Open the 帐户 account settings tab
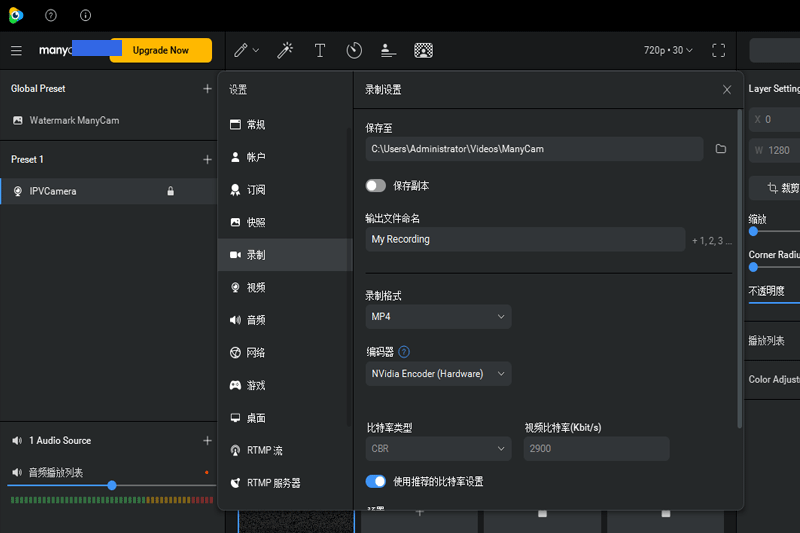The height and width of the screenshot is (533, 800). 285,158
